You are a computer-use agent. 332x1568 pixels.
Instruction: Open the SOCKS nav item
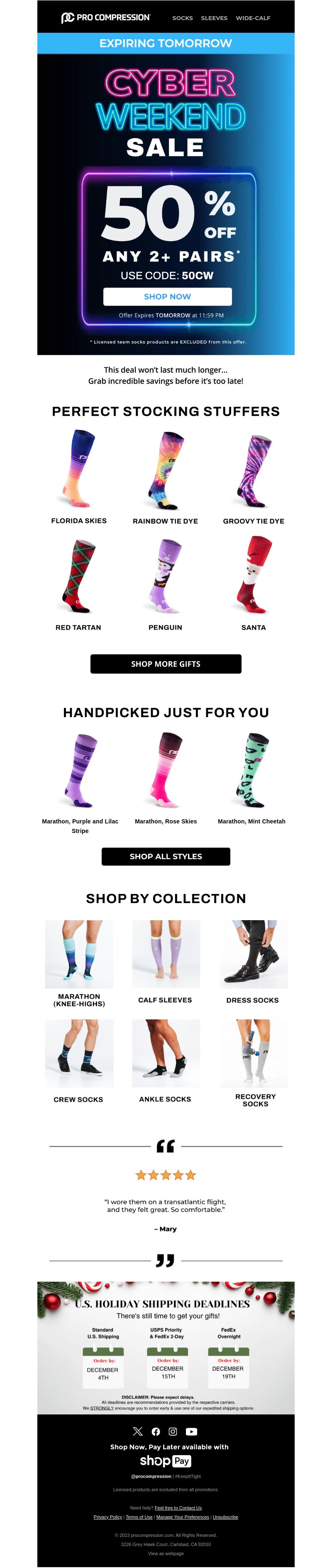pos(182,18)
